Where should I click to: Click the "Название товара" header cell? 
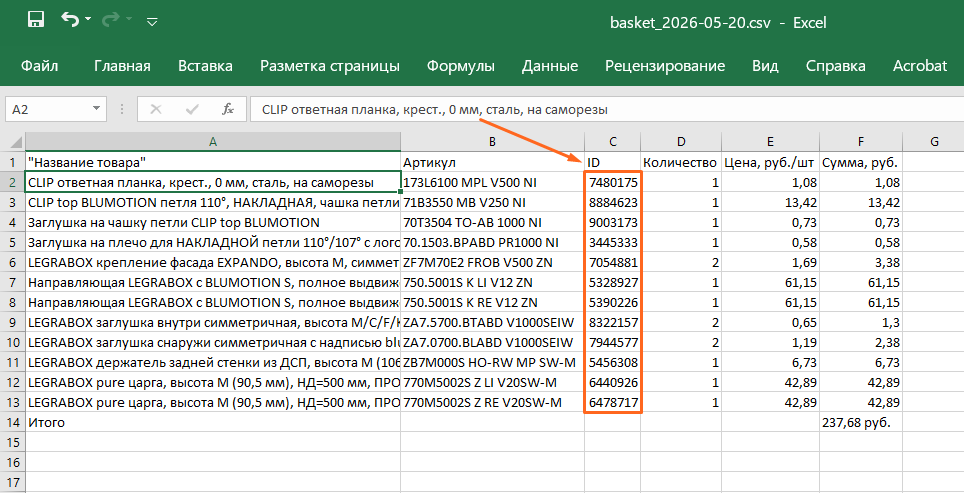click(213, 162)
